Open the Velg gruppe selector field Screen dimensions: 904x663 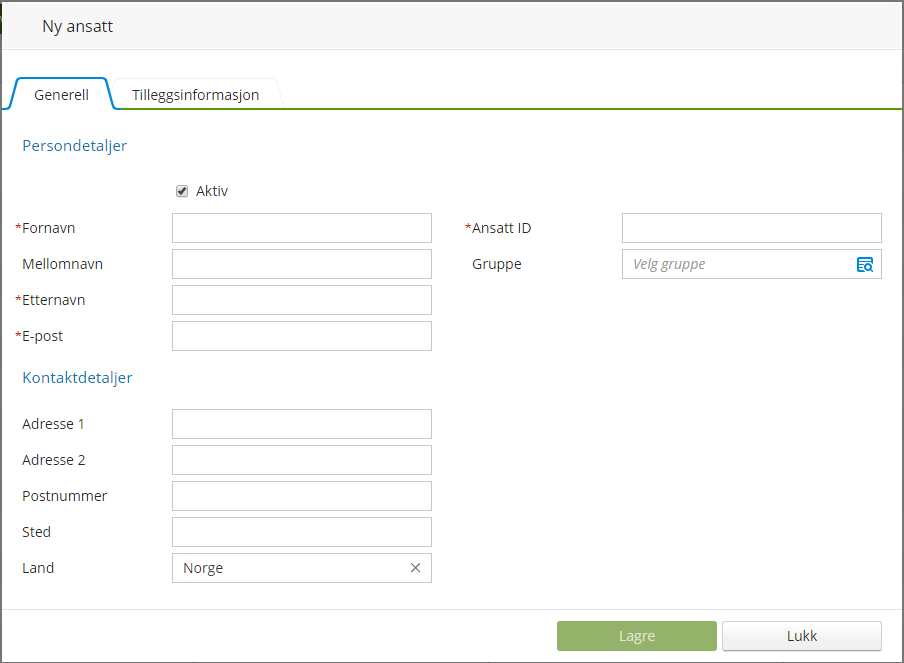click(751, 264)
